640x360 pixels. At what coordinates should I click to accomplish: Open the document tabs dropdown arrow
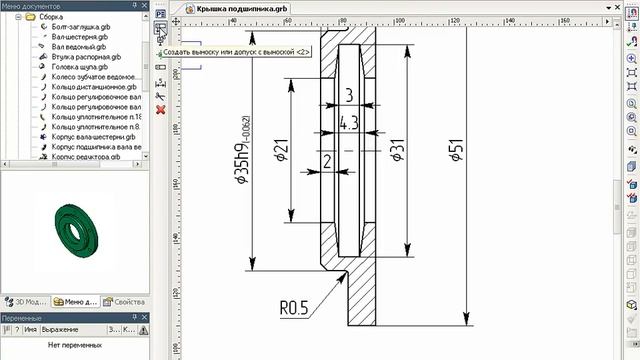tap(608, 7)
